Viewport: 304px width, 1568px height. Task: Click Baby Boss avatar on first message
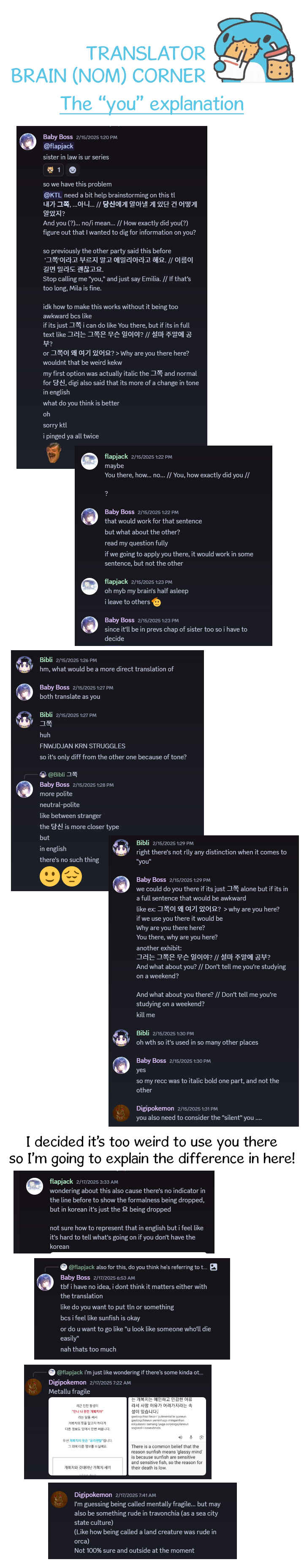28,141
